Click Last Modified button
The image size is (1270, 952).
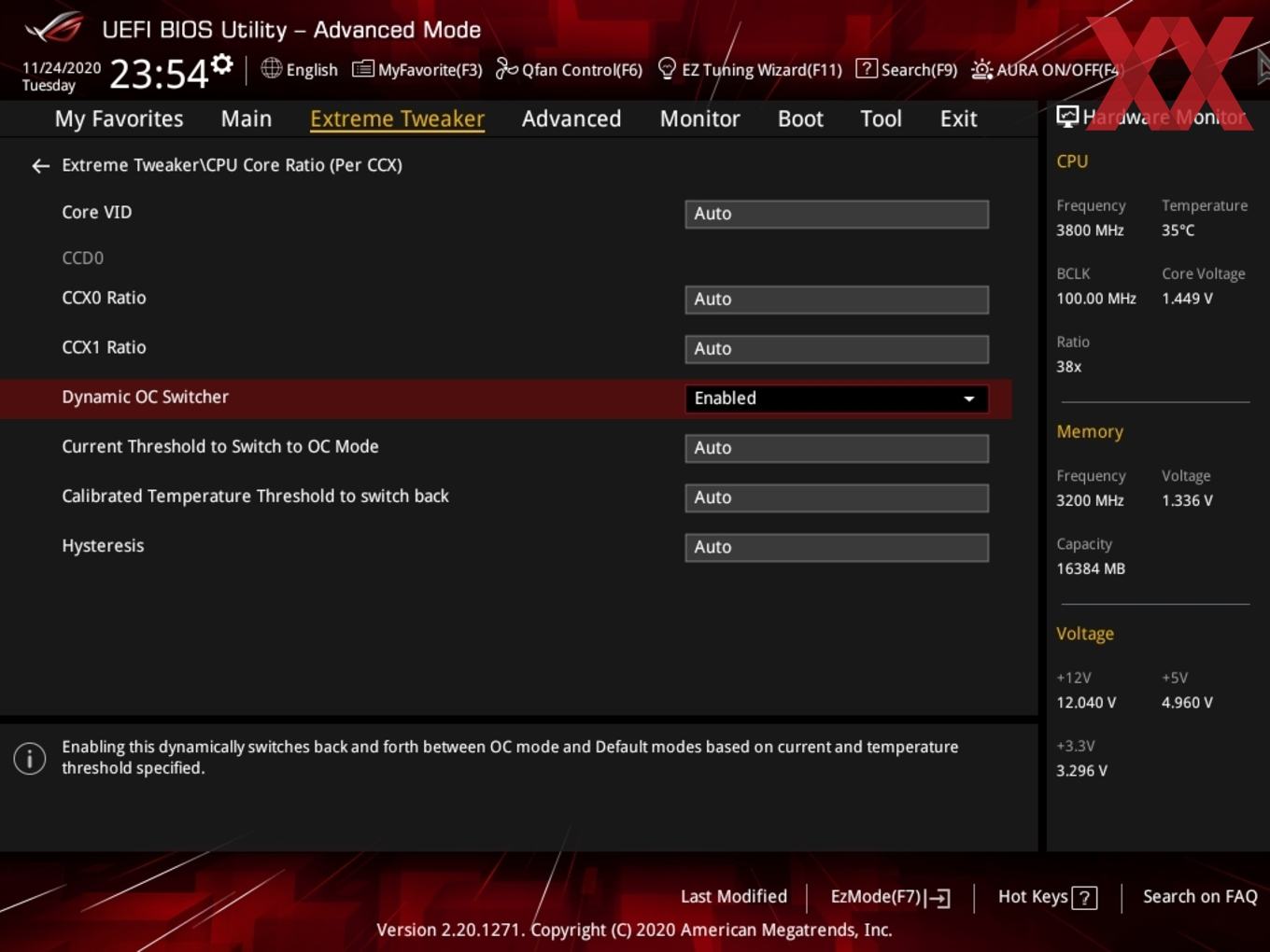734,896
